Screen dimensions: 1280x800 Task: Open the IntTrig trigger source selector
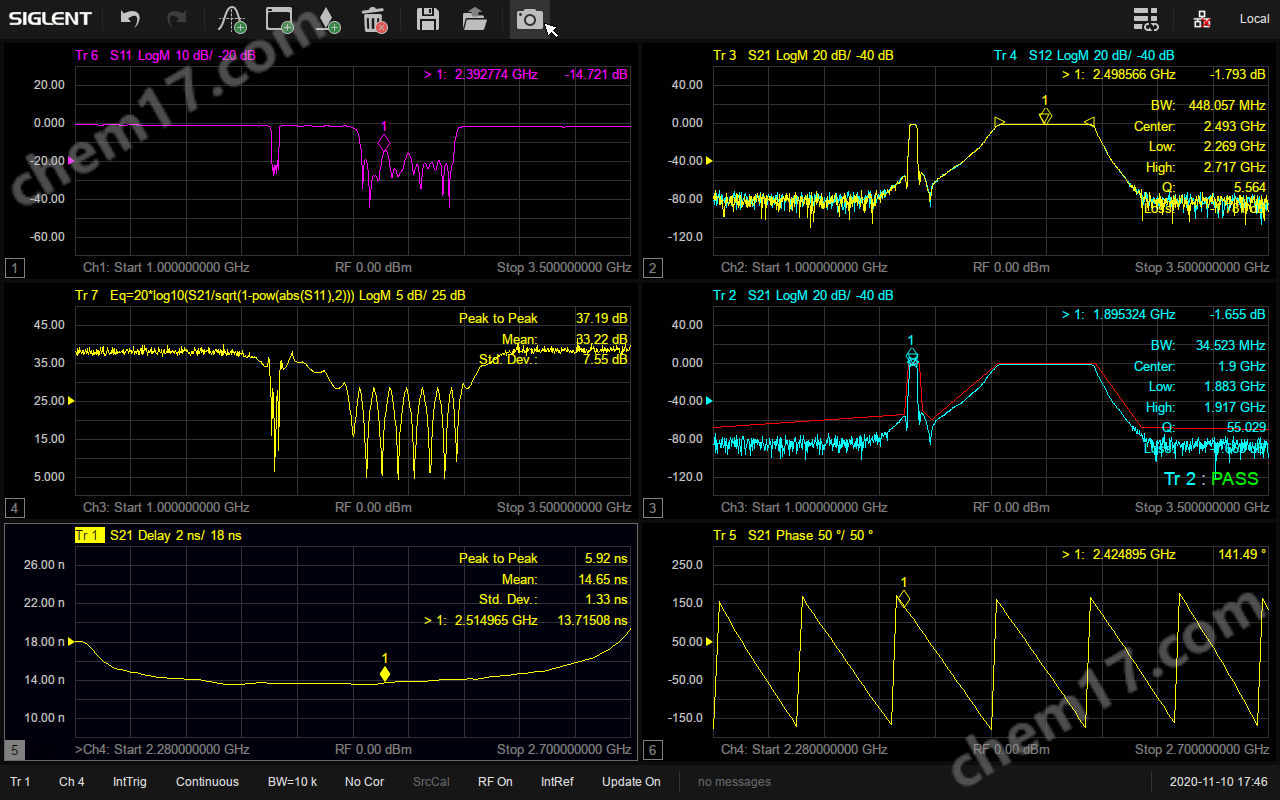(129, 782)
